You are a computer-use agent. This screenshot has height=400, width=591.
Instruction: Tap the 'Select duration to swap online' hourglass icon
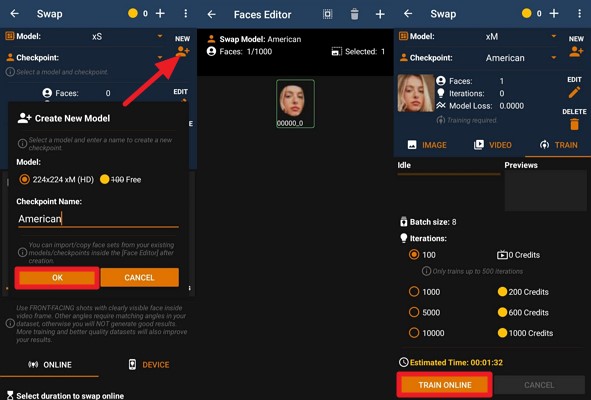click(10, 395)
